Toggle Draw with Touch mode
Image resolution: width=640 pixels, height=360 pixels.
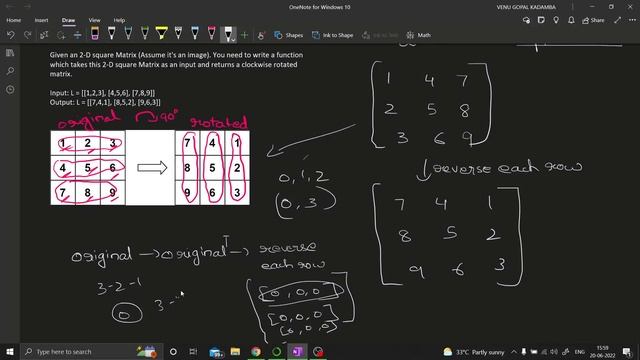pyautogui.click(x=261, y=35)
